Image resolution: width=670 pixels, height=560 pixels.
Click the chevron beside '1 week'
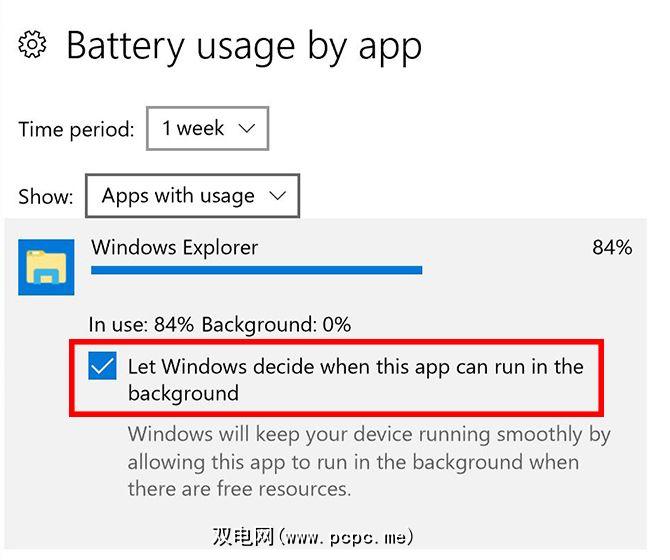click(247, 129)
